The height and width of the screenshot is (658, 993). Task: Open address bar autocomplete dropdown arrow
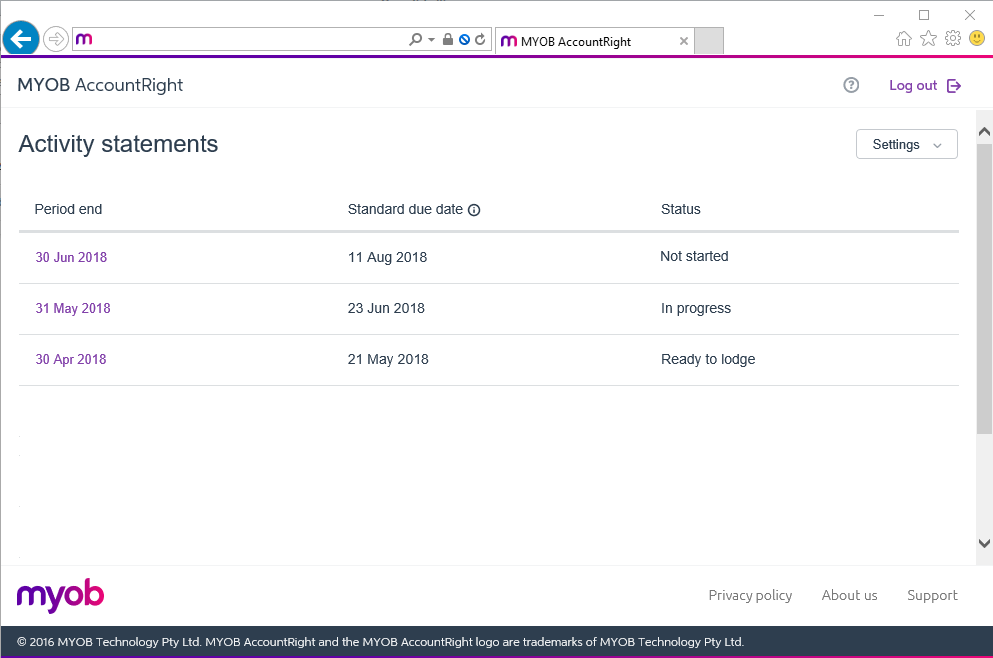432,40
